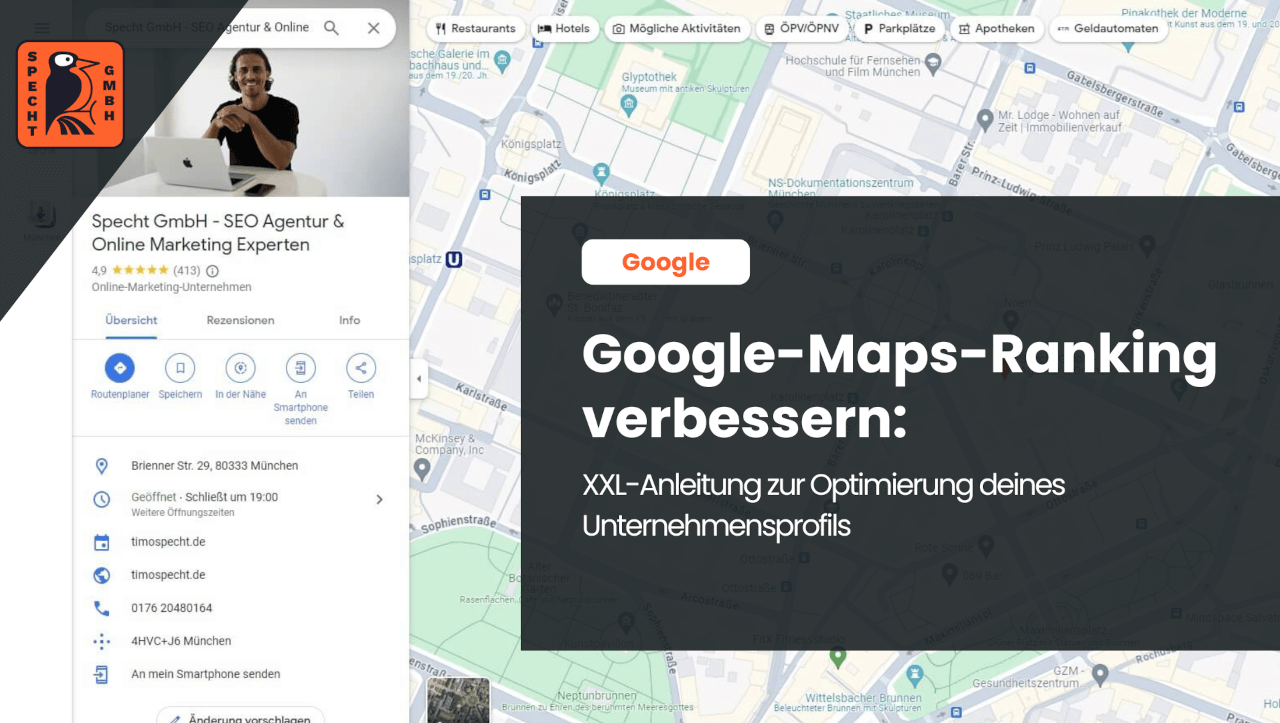This screenshot has width=1280, height=723.
Task: Select the Parkplätze chip
Action: tap(899, 29)
